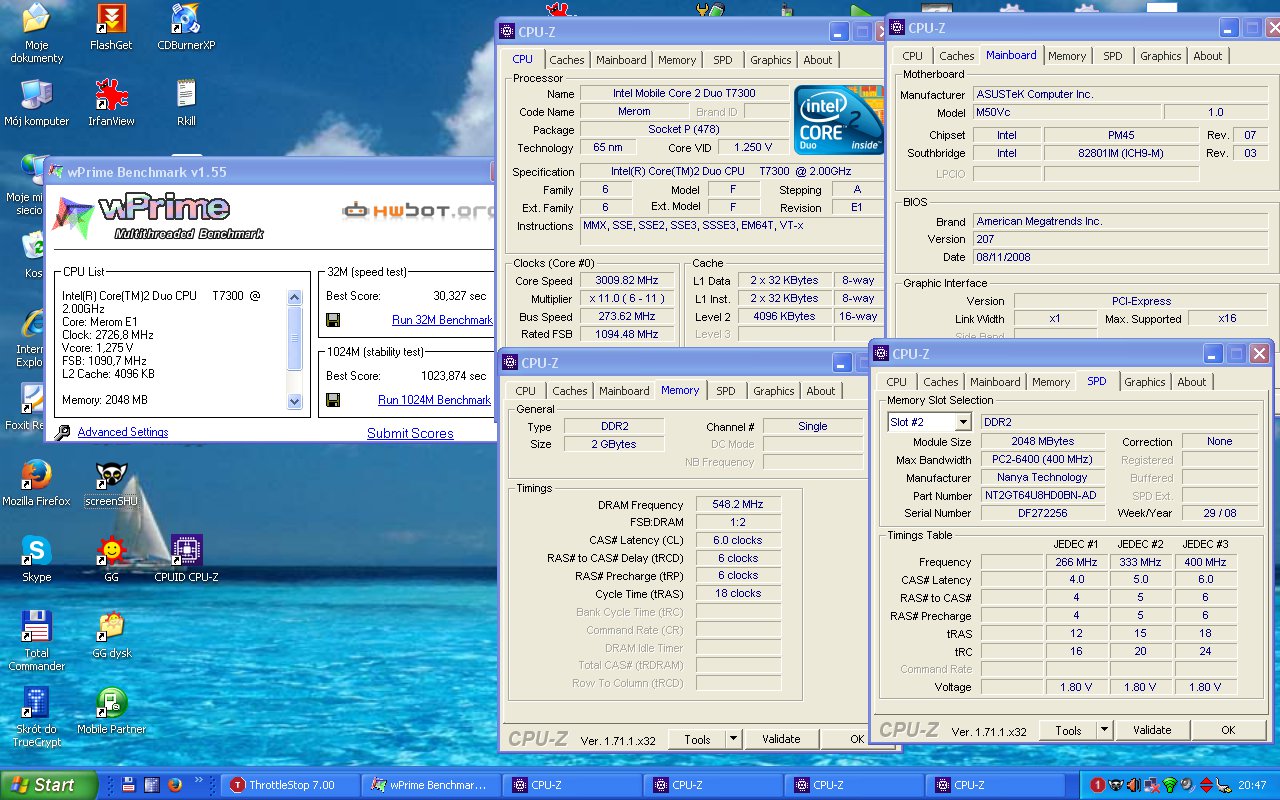Click the floppy save icon beside Run 32M Benchmark

[333, 320]
